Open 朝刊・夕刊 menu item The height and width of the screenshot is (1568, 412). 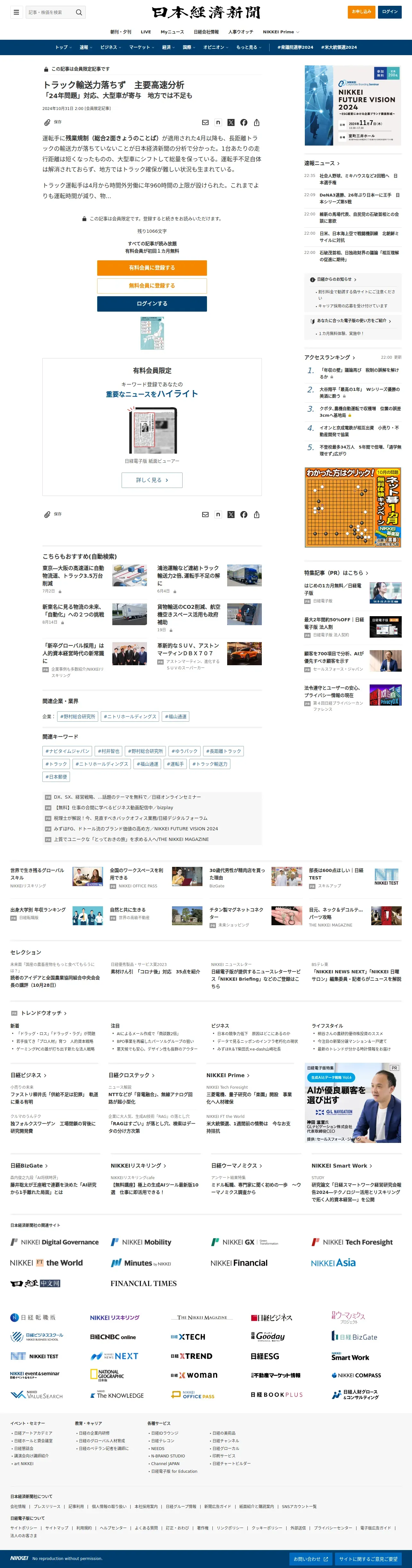[x=121, y=32]
